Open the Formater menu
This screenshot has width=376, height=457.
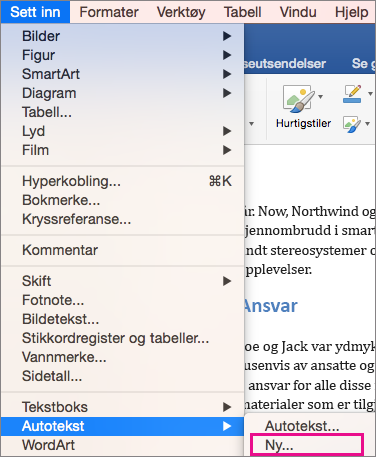(x=109, y=12)
